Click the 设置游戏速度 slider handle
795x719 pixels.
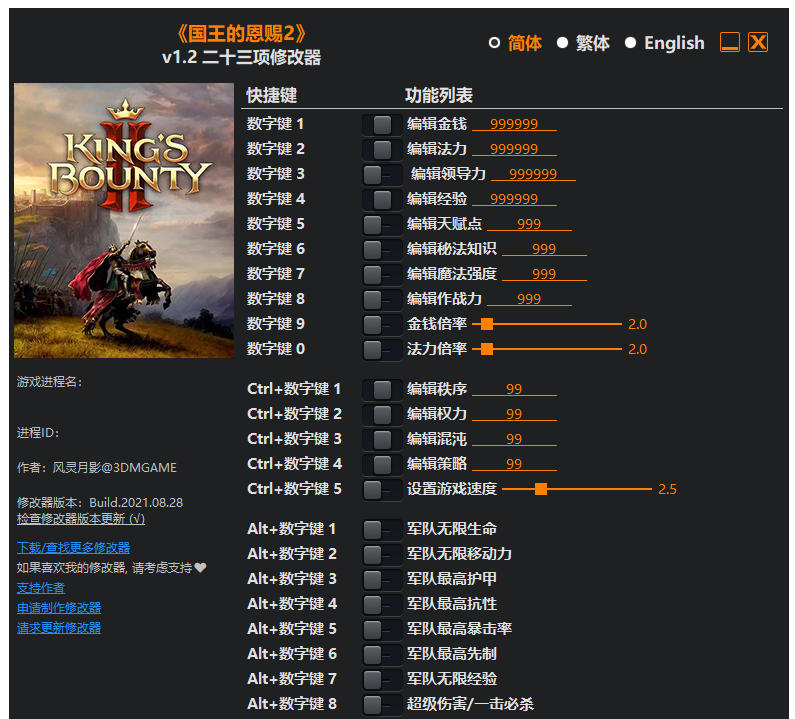point(541,489)
